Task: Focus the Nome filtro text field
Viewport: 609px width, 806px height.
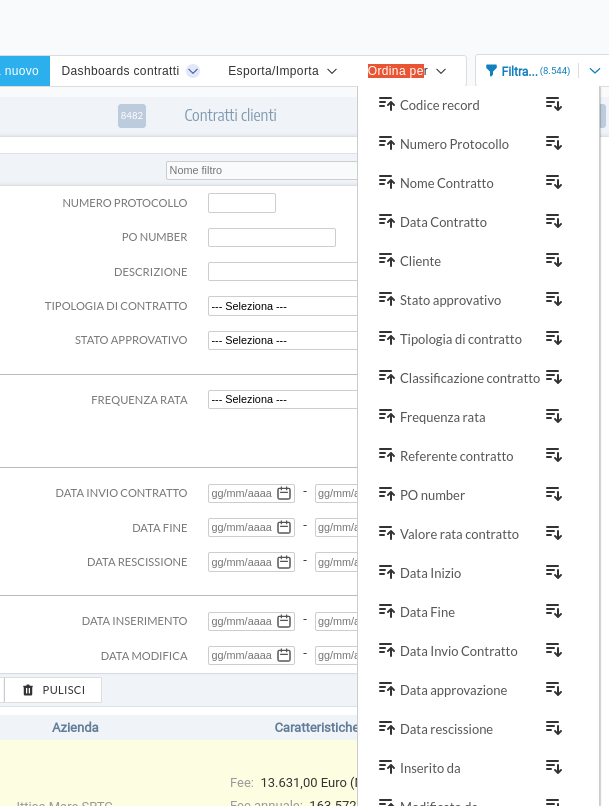Action: click(262, 170)
